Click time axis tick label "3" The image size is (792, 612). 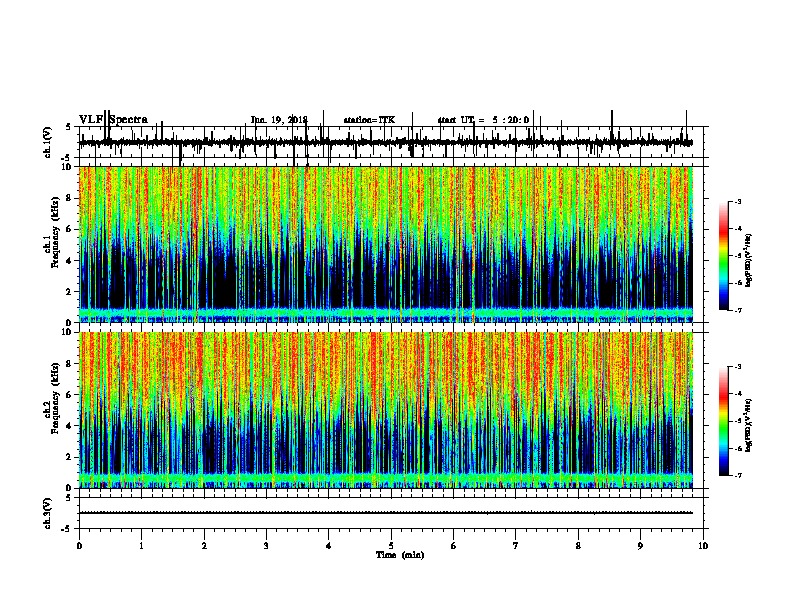coord(266,546)
